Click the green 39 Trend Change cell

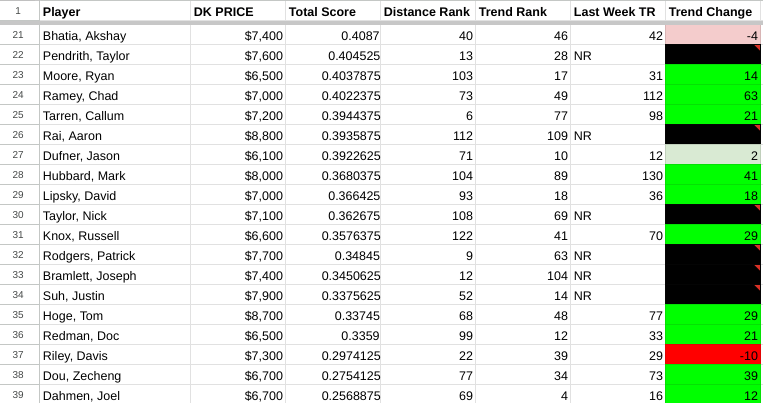(713, 375)
